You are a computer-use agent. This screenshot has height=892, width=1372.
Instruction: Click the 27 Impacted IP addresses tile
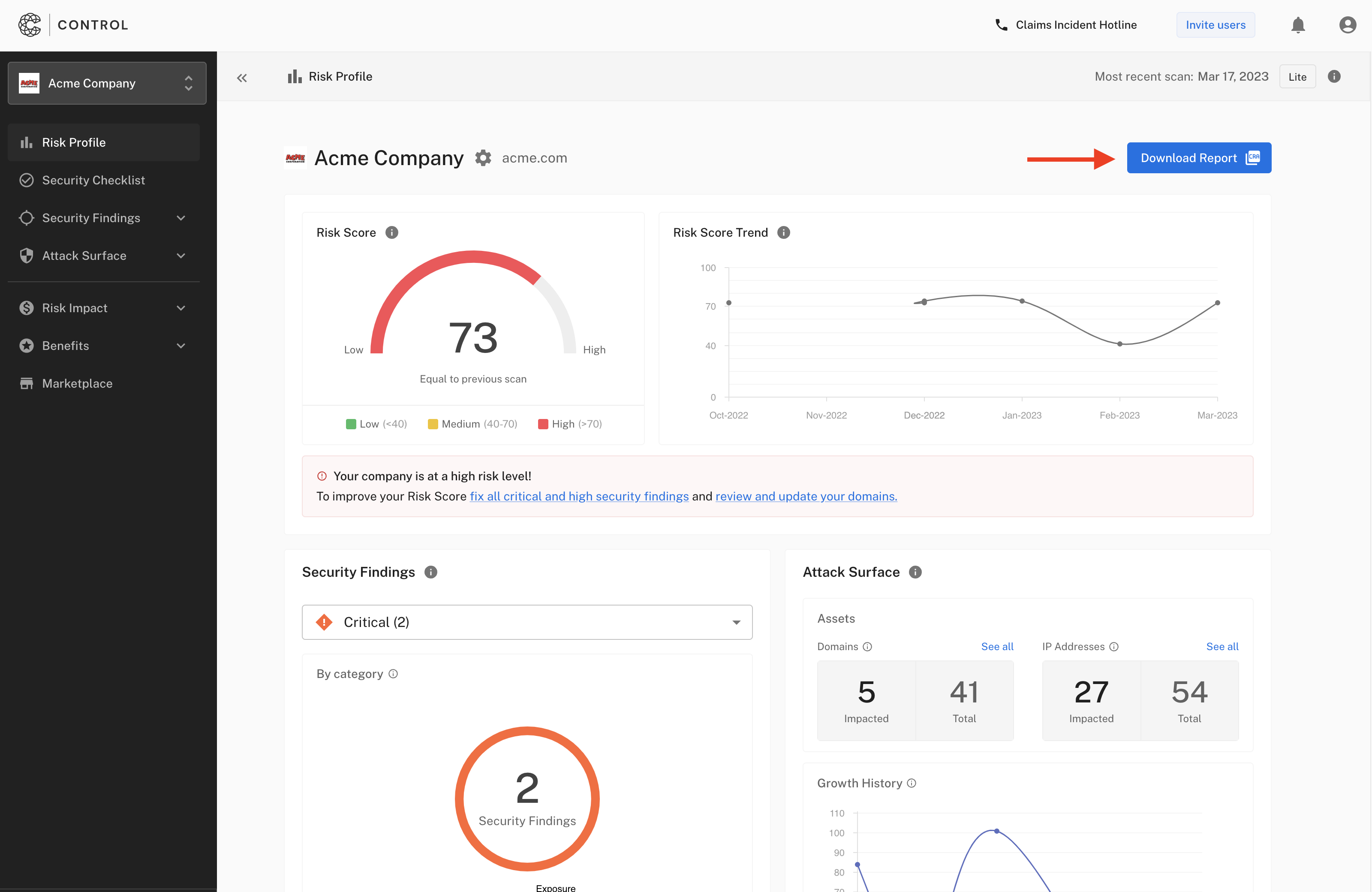coord(1091,700)
